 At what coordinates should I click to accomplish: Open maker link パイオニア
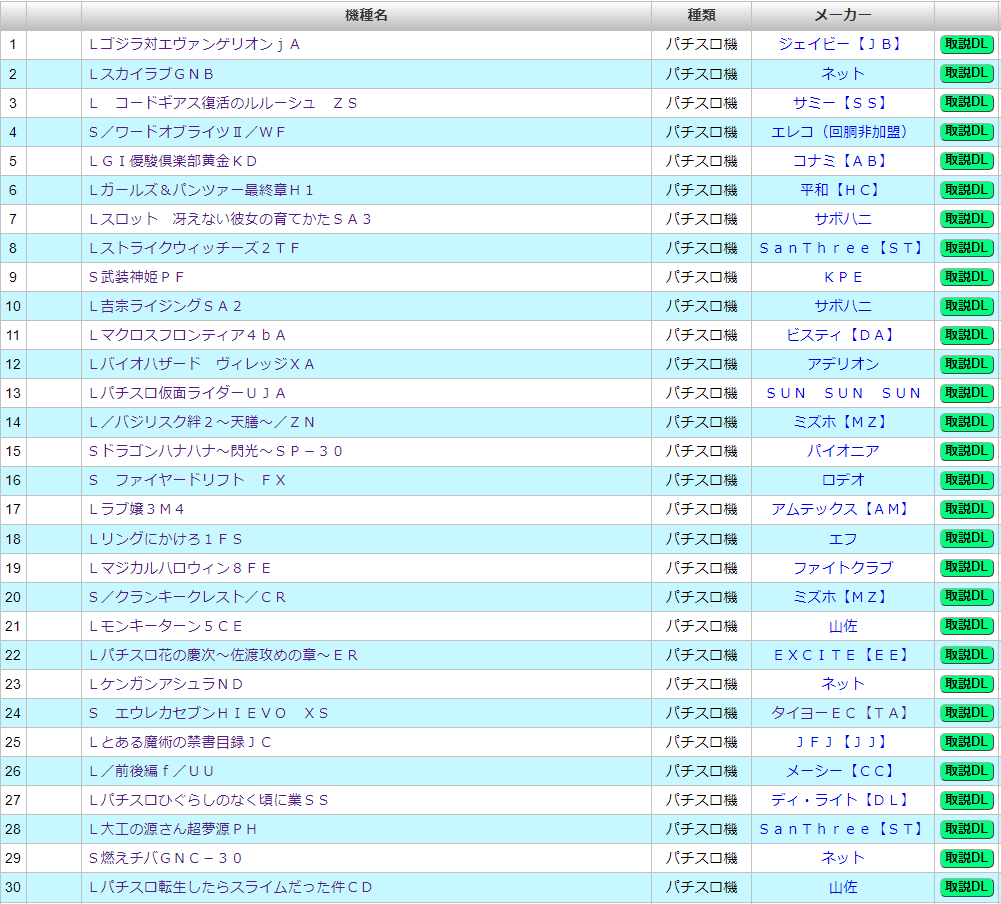coord(843,451)
